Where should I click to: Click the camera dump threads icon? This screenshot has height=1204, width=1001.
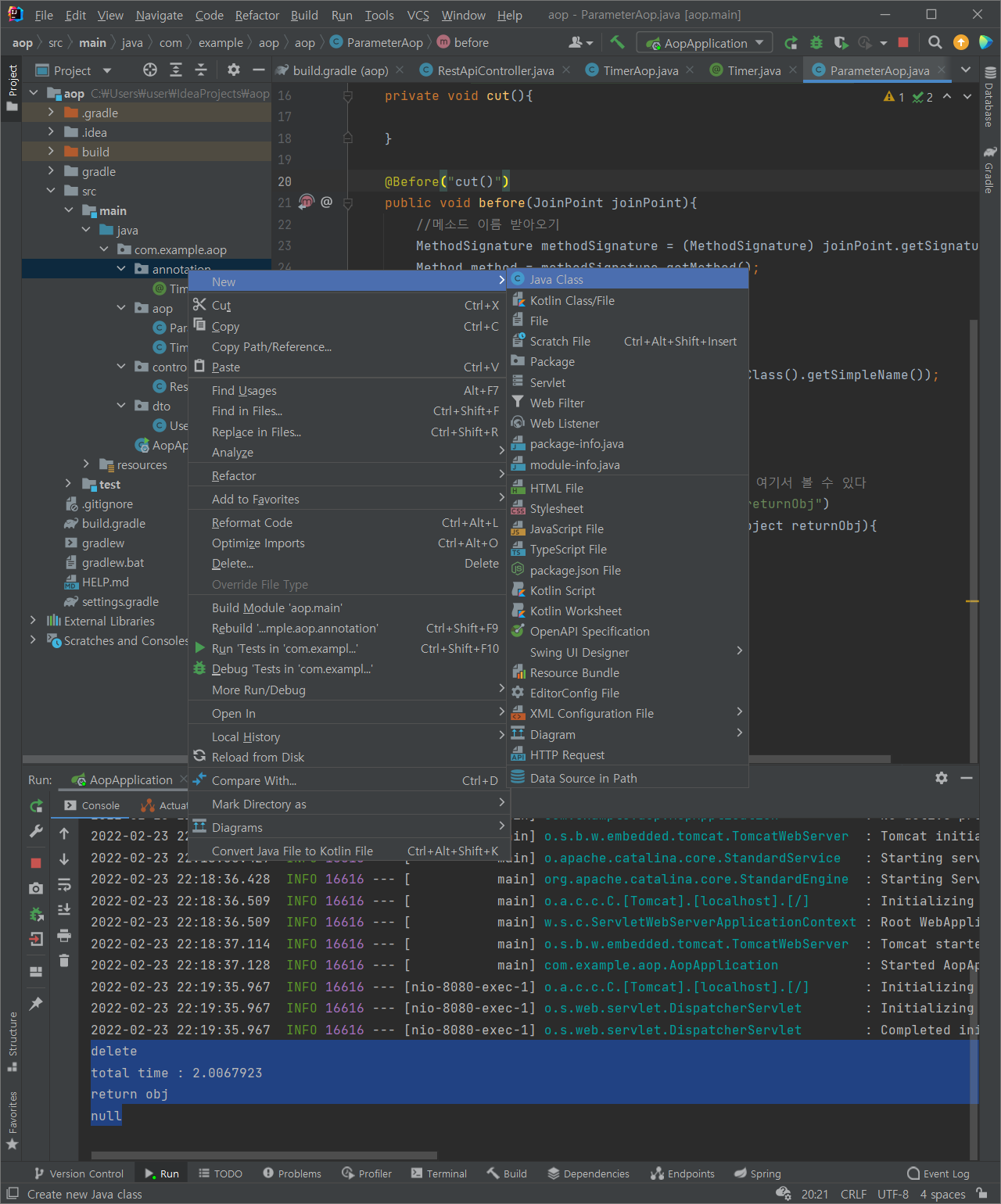click(x=36, y=888)
